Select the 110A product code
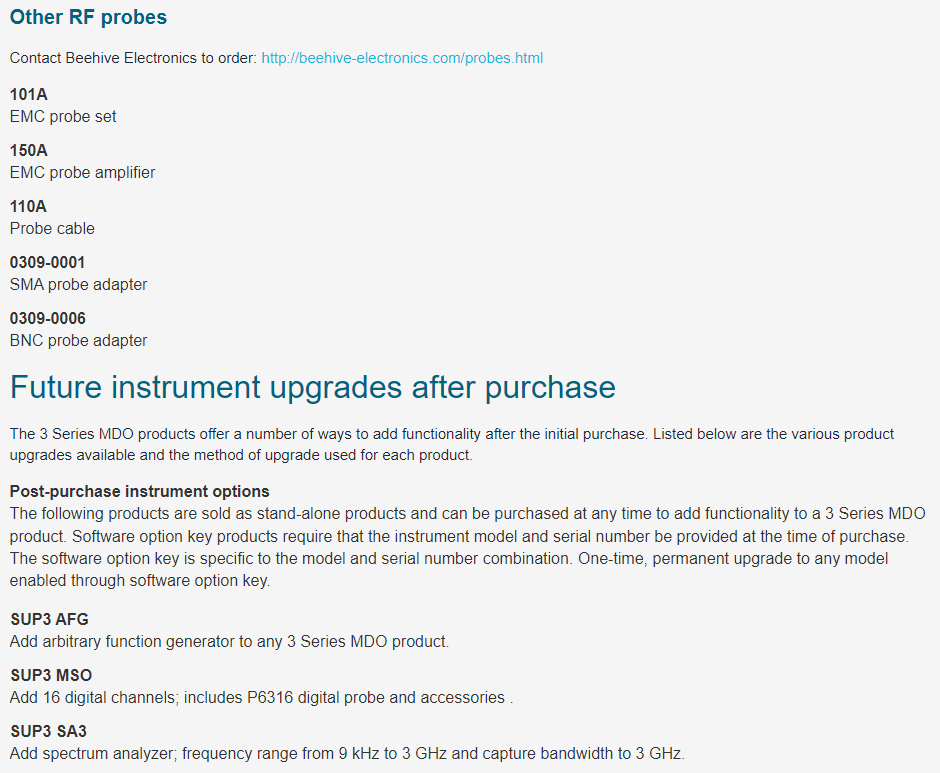The height and width of the screenshot is (773, 940). point(28,206)
